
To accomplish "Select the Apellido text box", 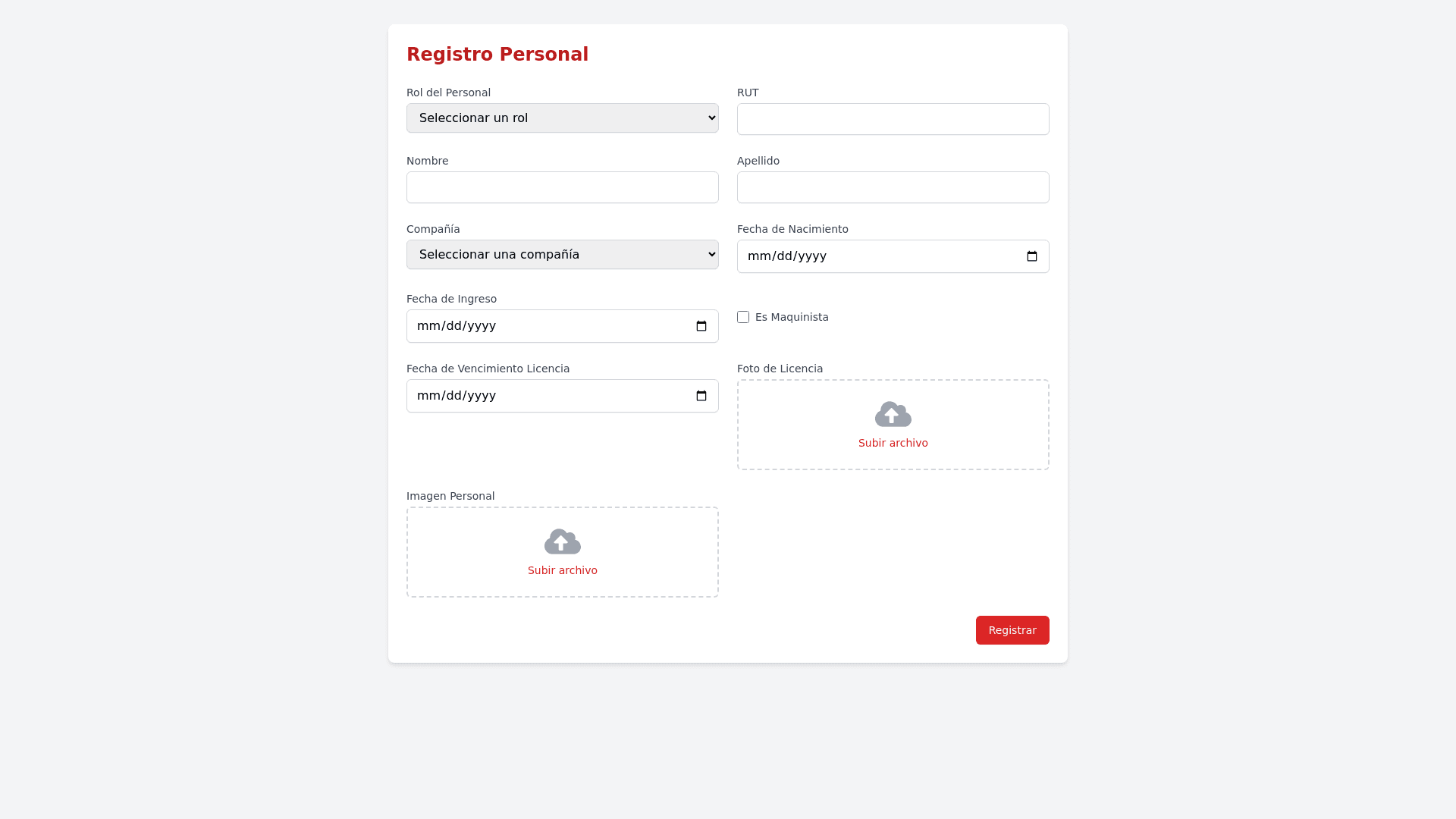I will point(893,187).
